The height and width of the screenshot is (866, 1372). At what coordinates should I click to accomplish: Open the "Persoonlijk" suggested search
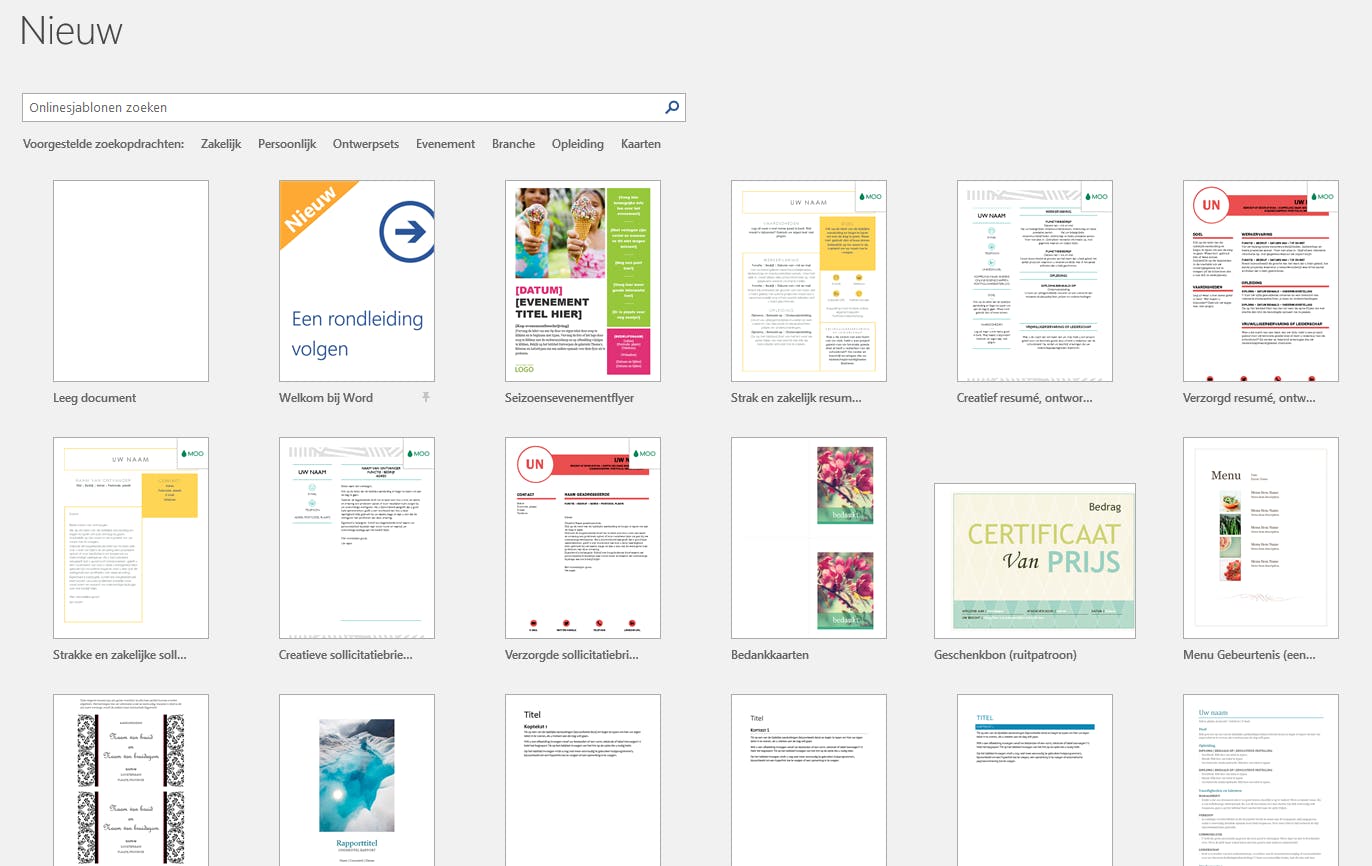coord(287,143)
